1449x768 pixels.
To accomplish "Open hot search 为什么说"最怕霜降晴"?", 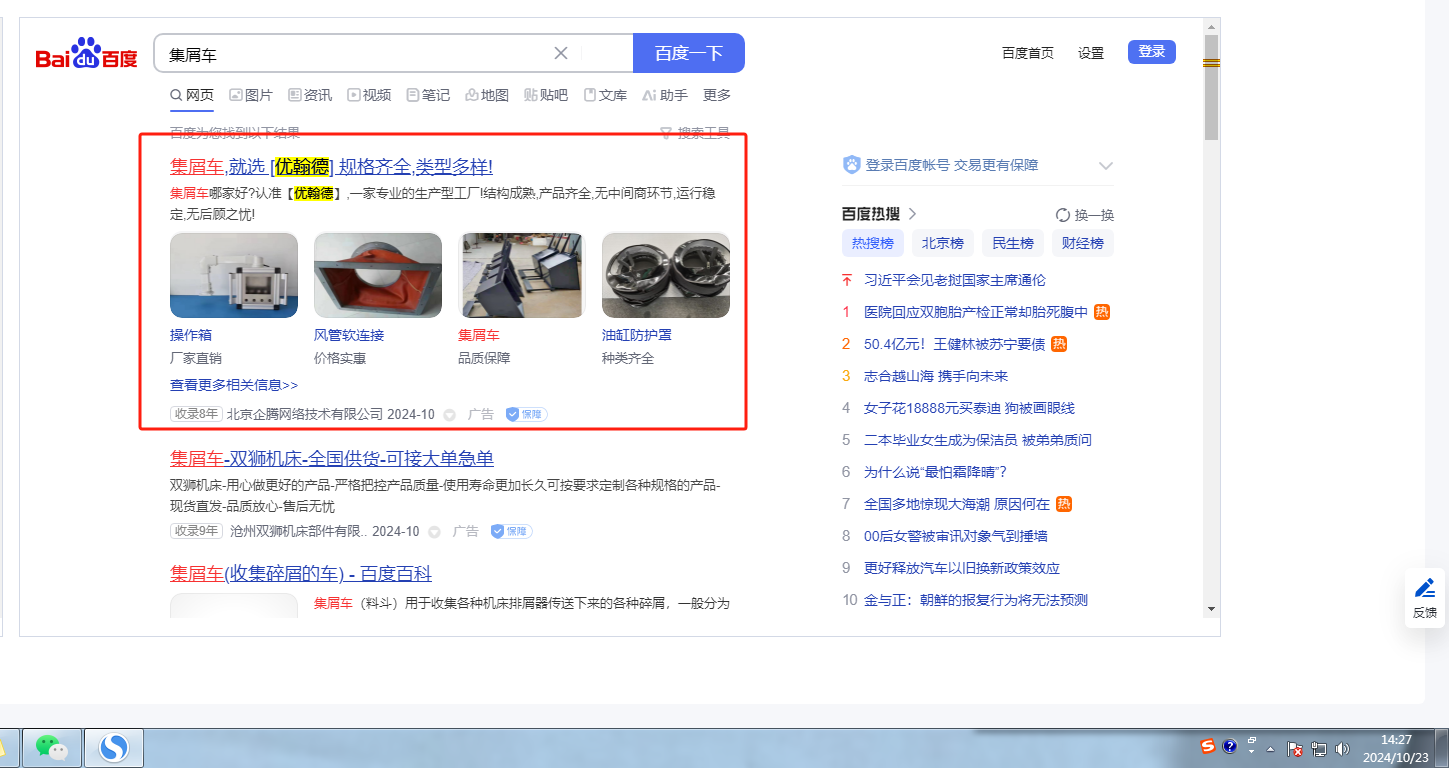I will pyautogui.click(x=936, y=472).
